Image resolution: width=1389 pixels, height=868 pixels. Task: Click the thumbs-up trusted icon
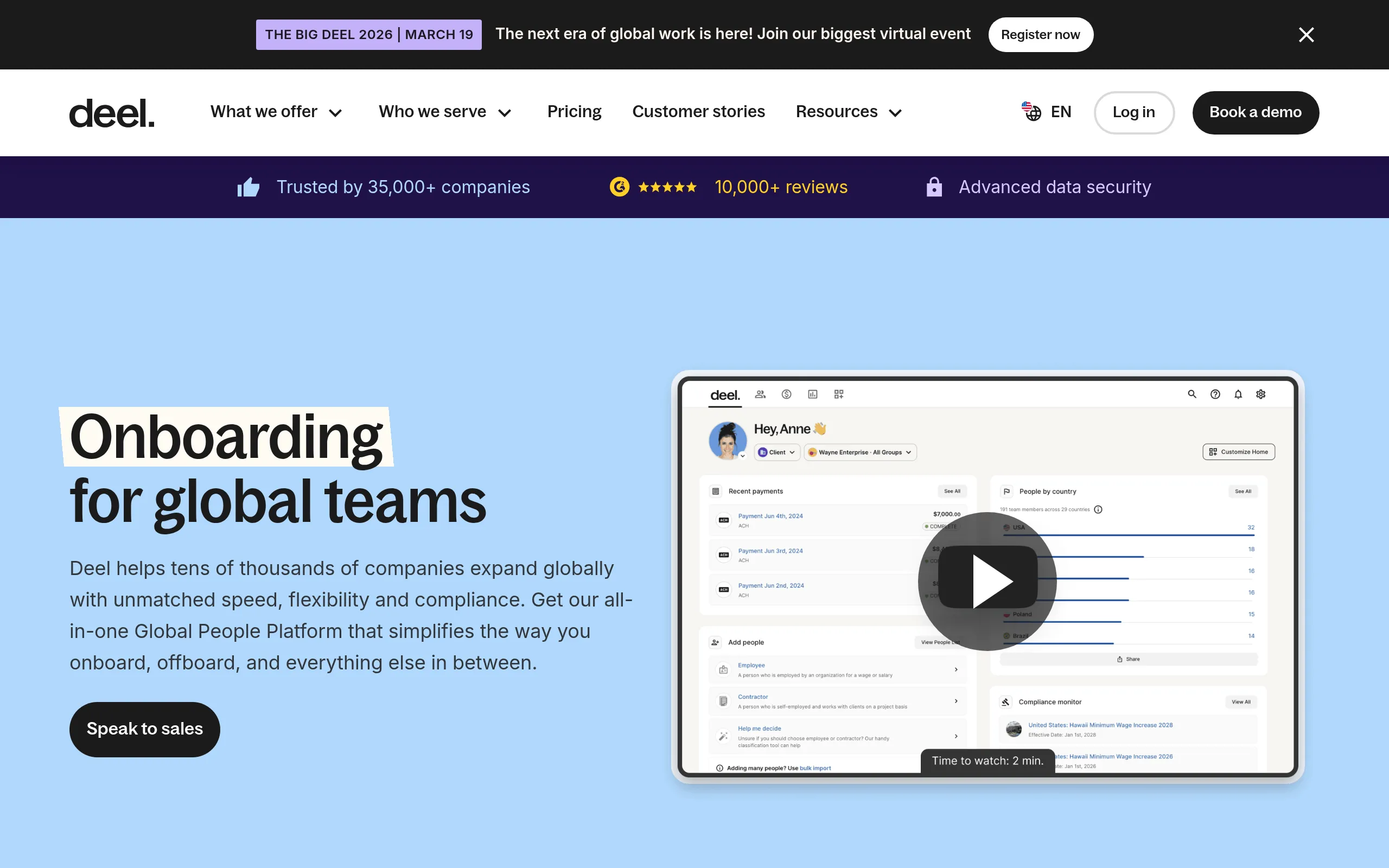tap(249, 187)
